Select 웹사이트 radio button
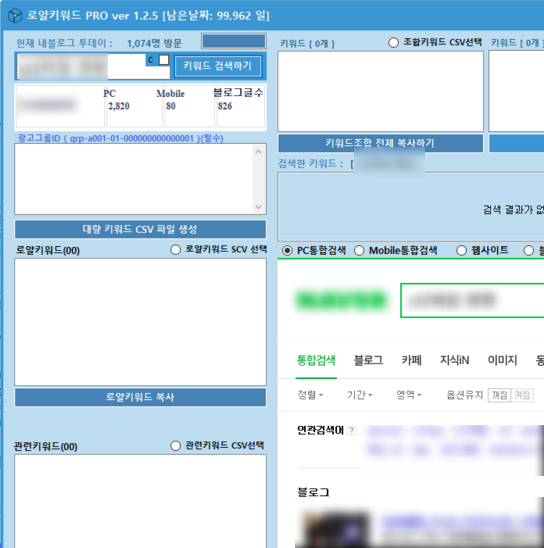The height and width of the screenshot is (548, 544). [x=461, y=251]
